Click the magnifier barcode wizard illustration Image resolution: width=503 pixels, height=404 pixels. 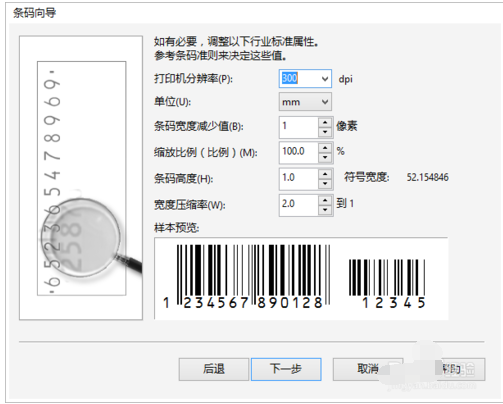[81, 178]
